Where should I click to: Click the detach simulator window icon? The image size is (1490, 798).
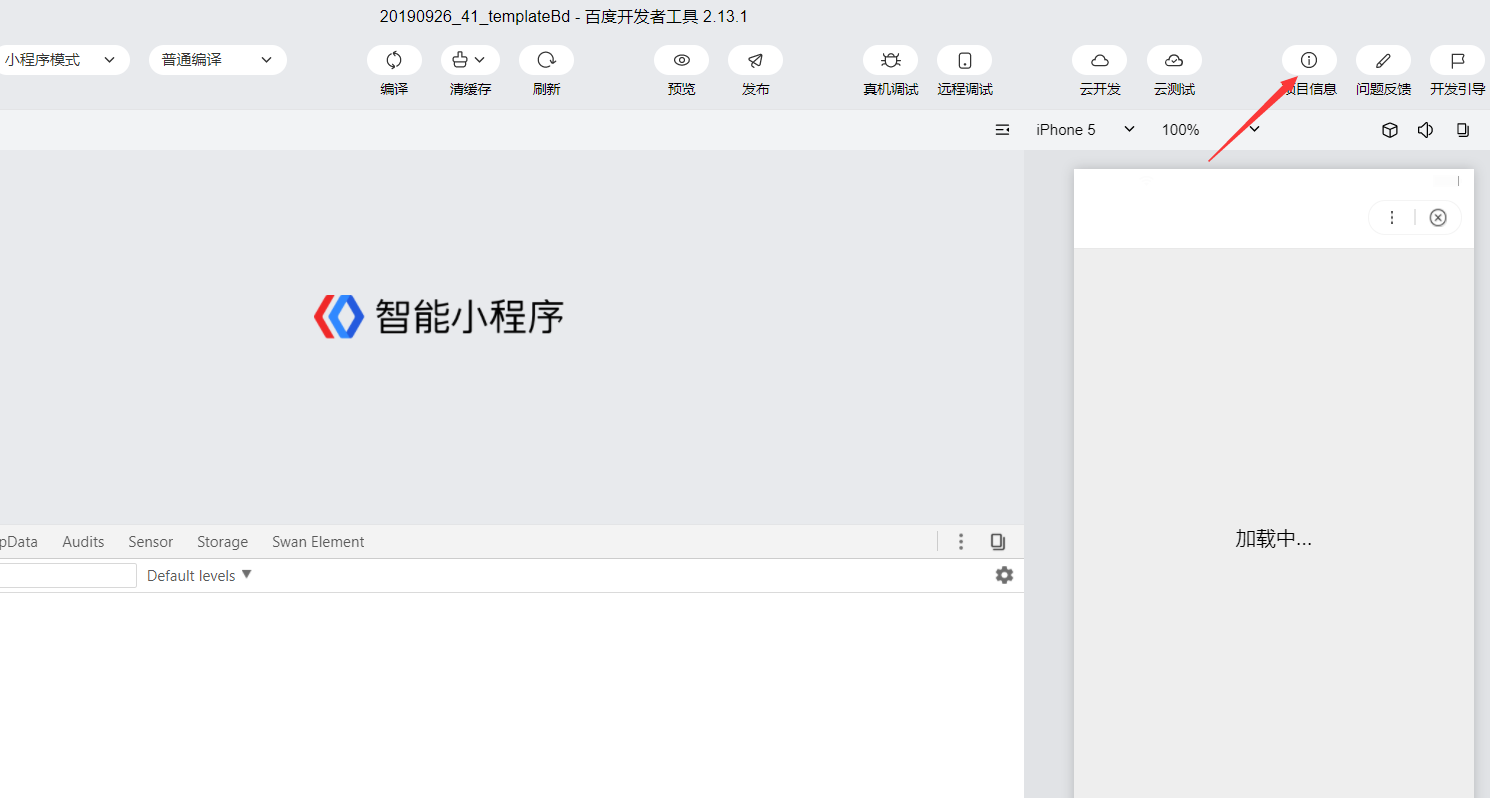click(1462, 130)
